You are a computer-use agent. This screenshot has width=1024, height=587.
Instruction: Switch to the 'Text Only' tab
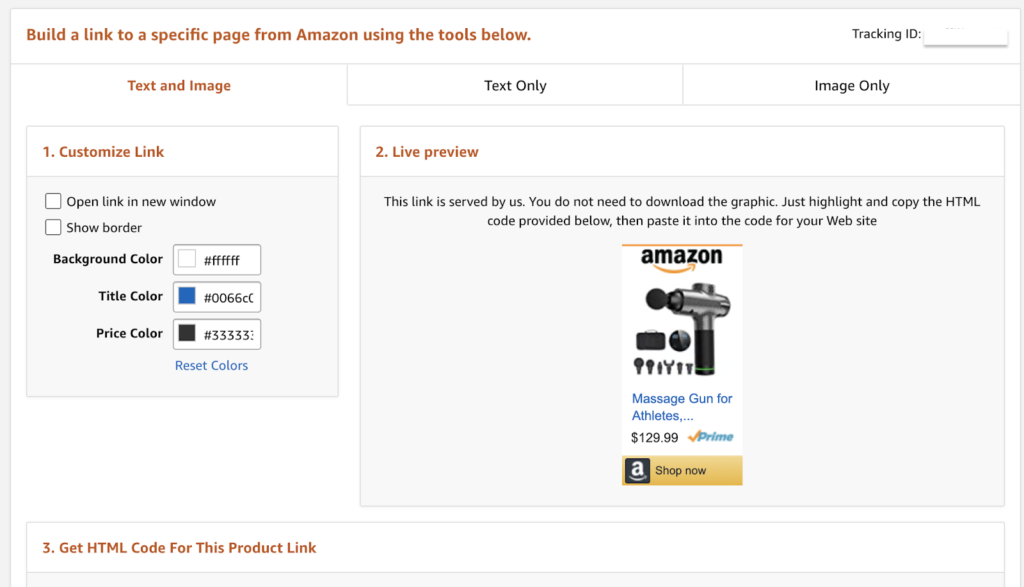515,86
